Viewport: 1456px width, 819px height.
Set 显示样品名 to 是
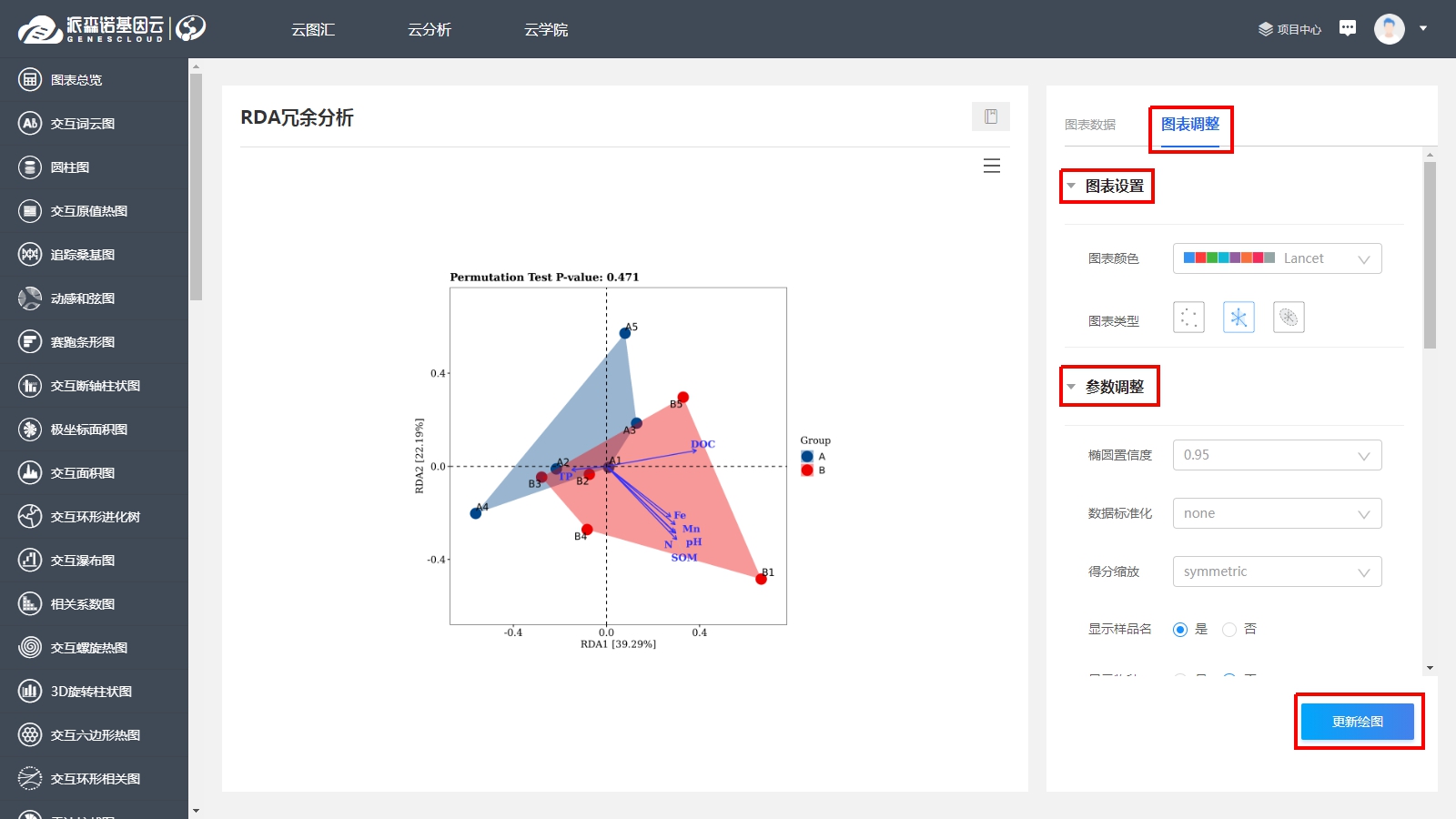pyautogui.click(x=1180, y=630)
